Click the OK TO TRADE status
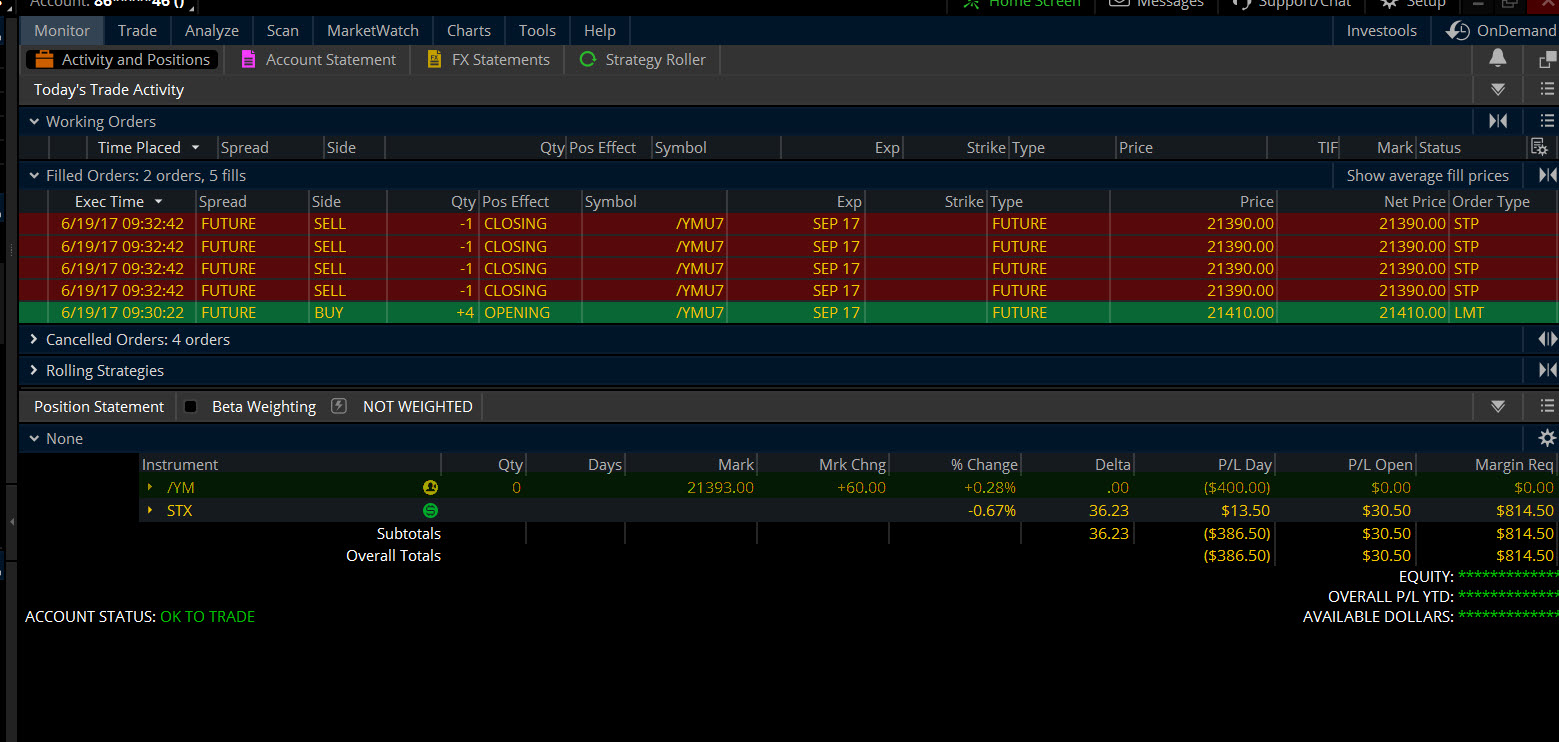 (x=207, y=616)
